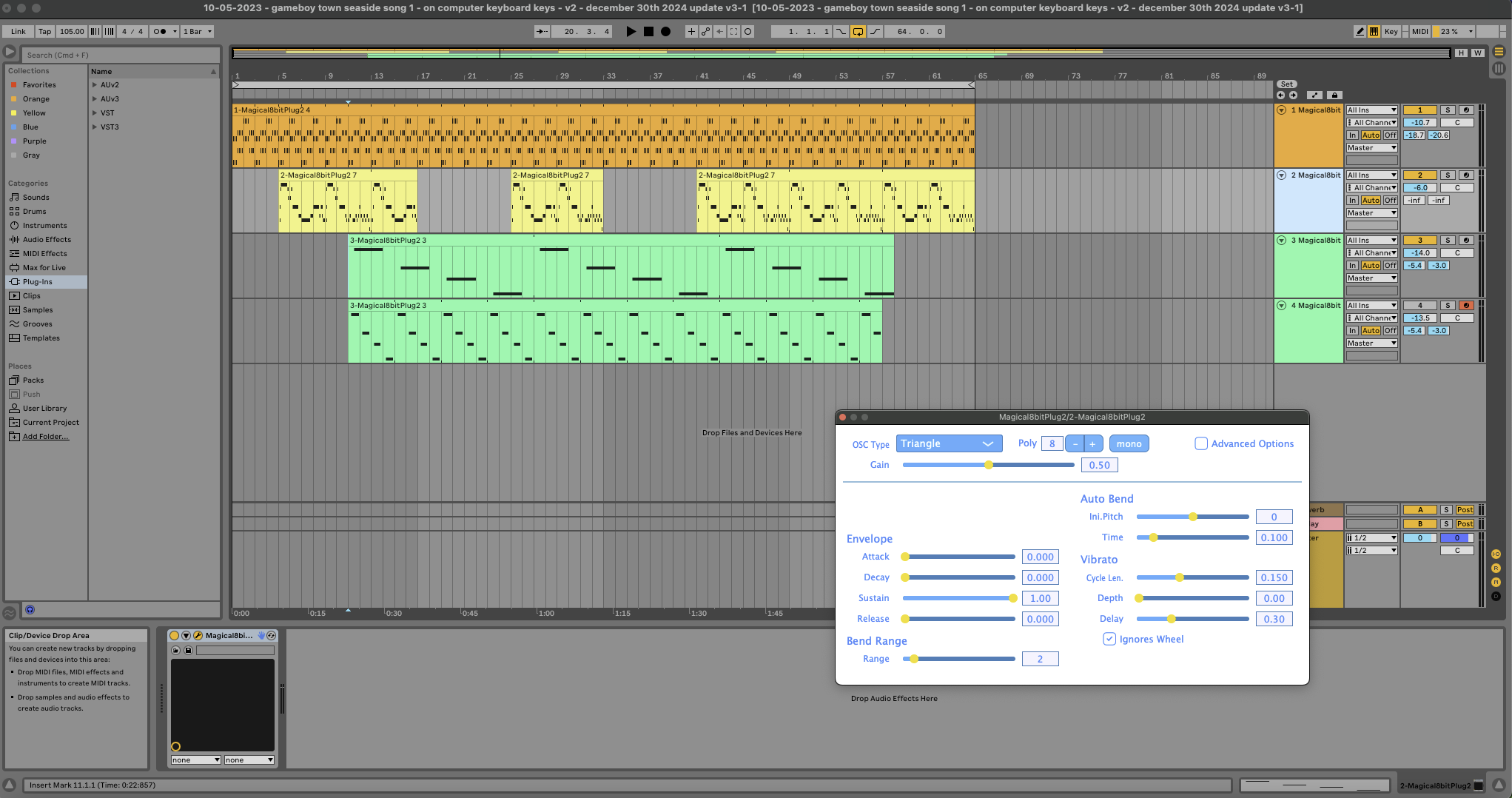Open track 2 Master output dropdown

point(1371,213)
